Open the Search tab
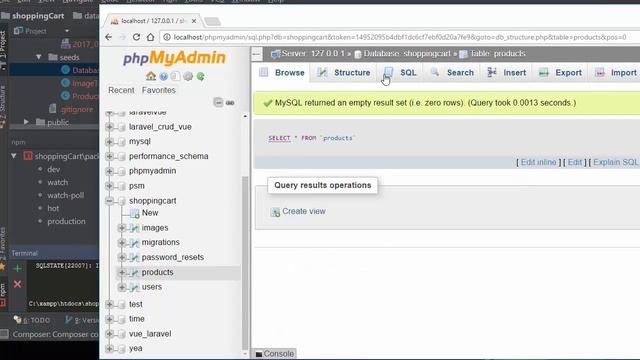This screenshot has width=640, height=360. [x=452, y=73]
